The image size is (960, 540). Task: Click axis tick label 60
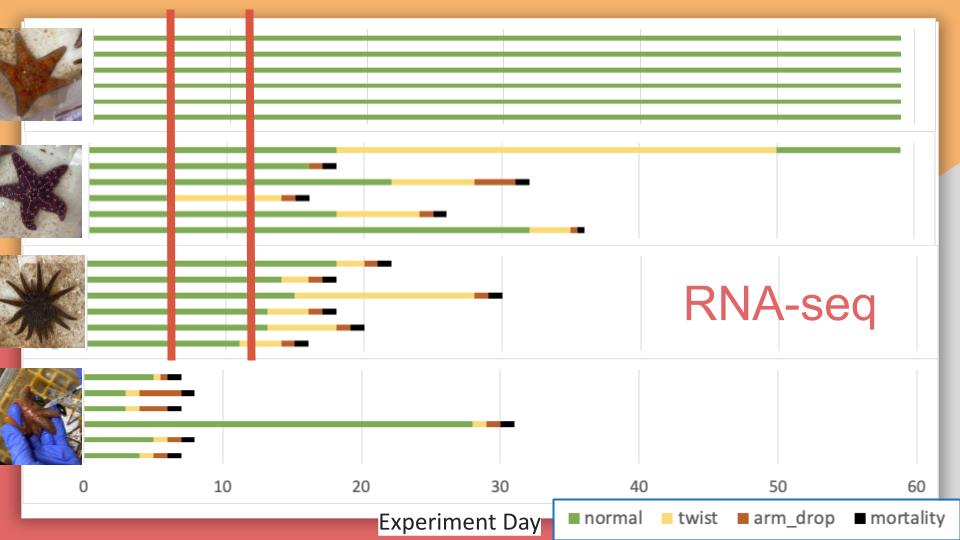point(916,487)
